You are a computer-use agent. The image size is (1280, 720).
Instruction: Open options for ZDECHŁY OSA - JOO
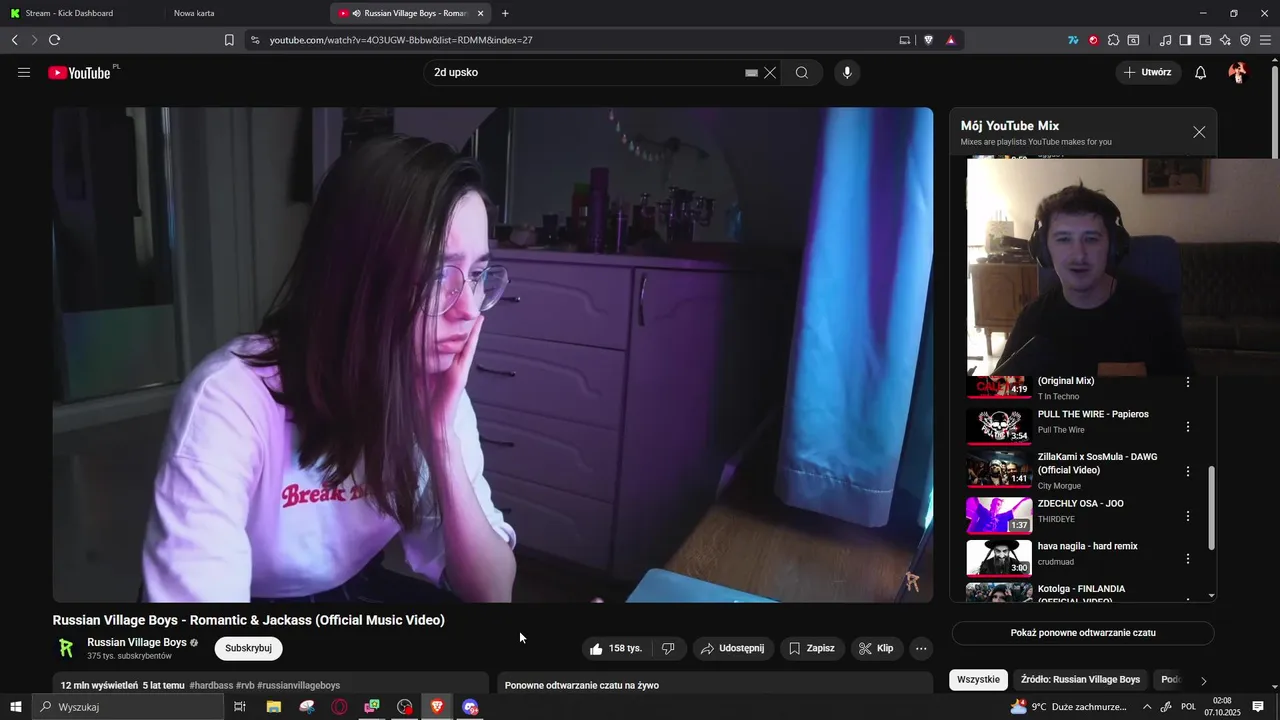[x=1188, y=516]
